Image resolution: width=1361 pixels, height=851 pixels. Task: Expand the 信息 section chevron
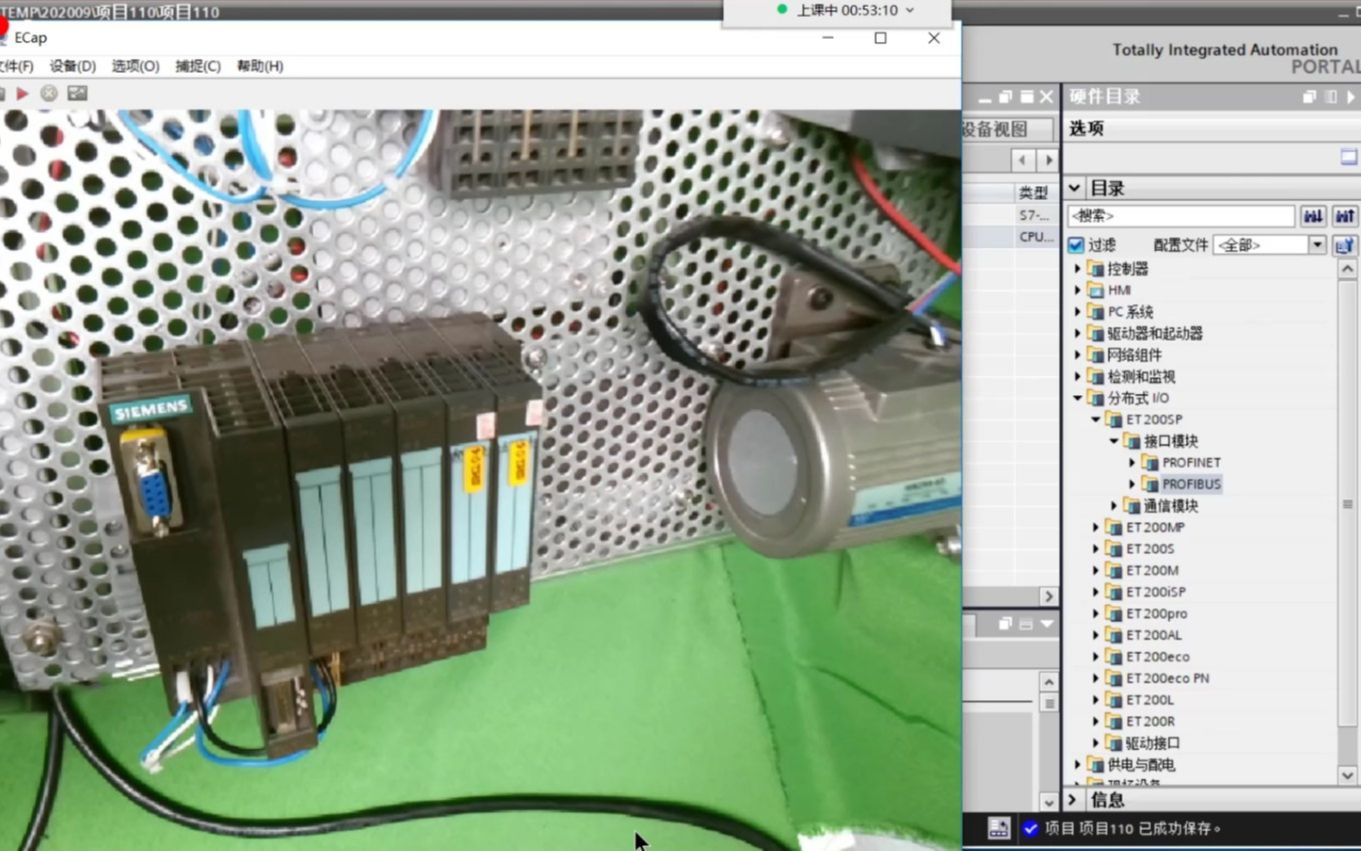[1073, 800]
